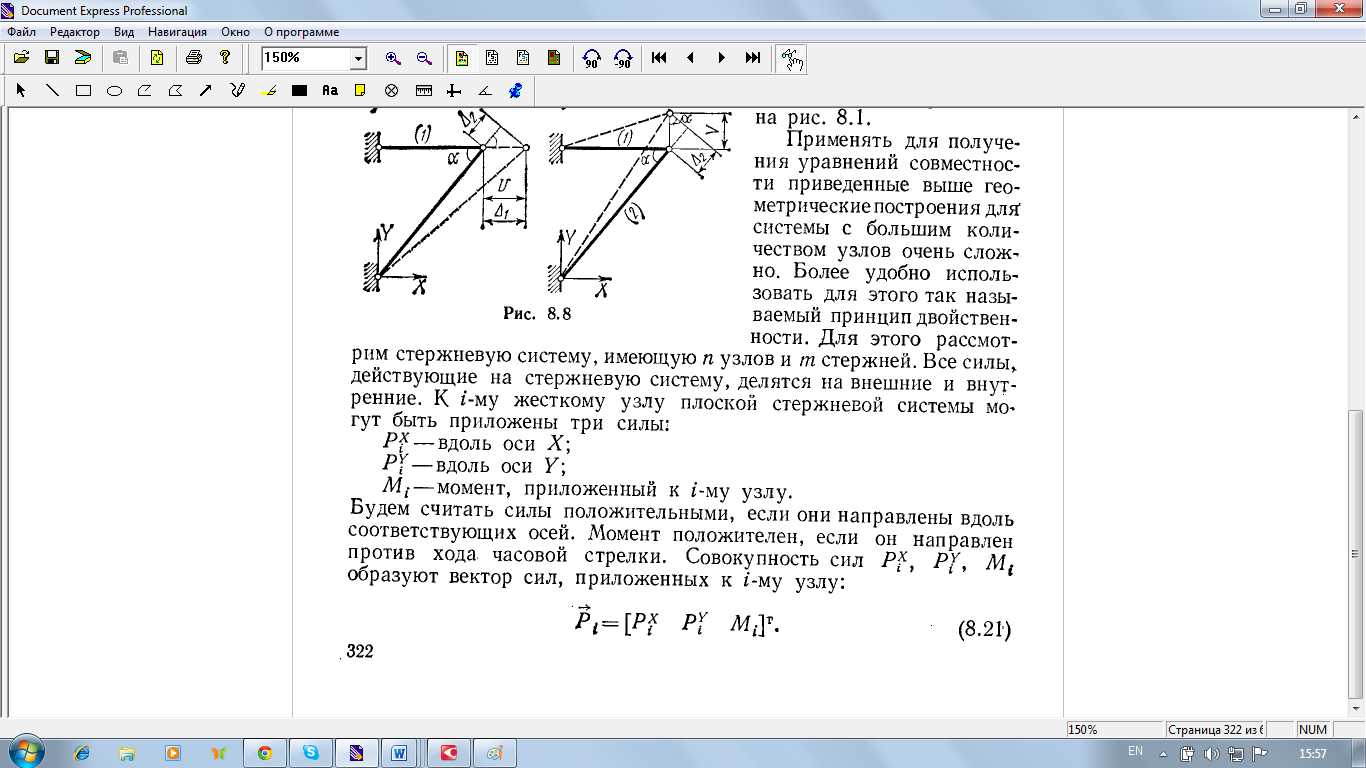Open the Вид menu

click(x=124, y=32)
